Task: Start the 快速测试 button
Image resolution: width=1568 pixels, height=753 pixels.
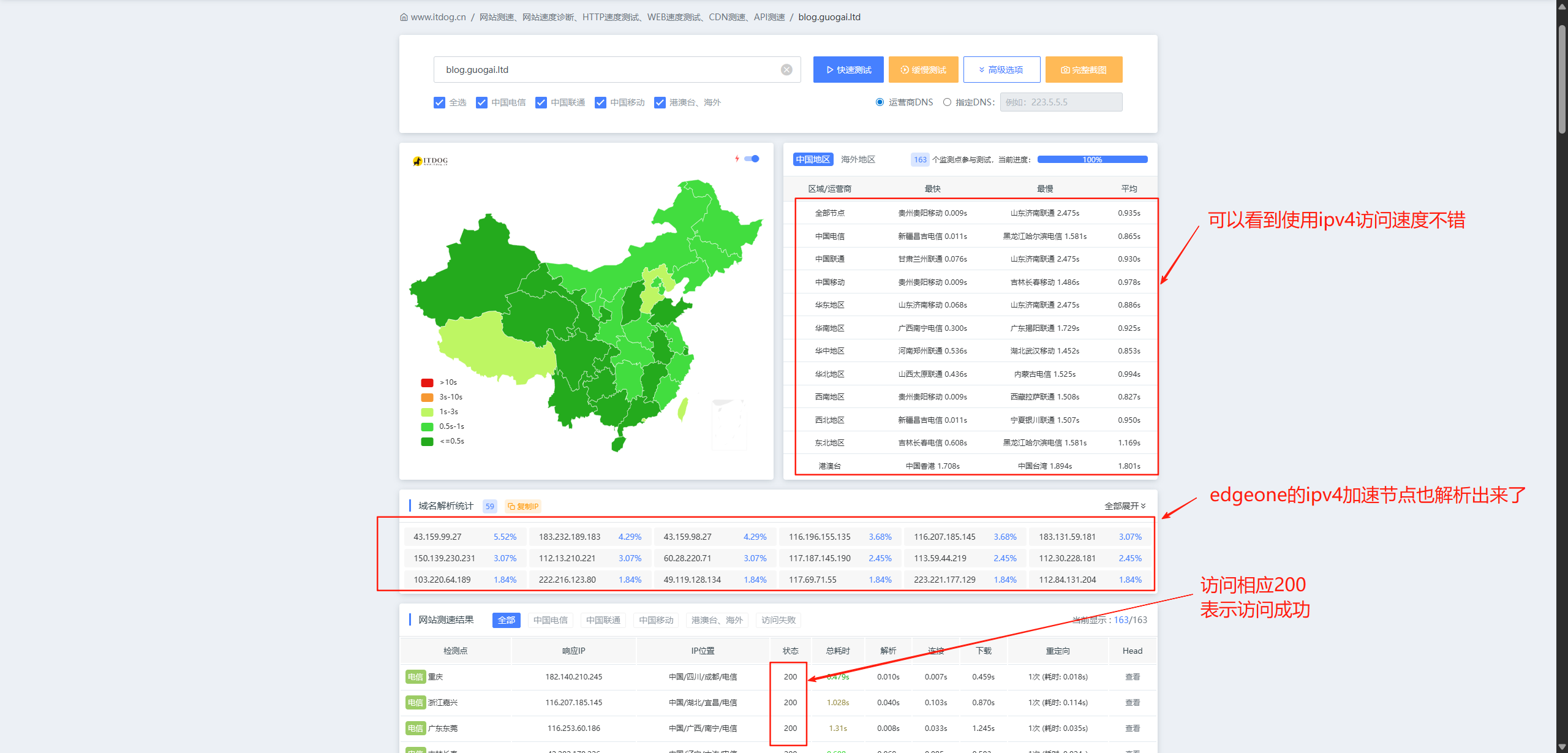Action: tap(848, 70)
